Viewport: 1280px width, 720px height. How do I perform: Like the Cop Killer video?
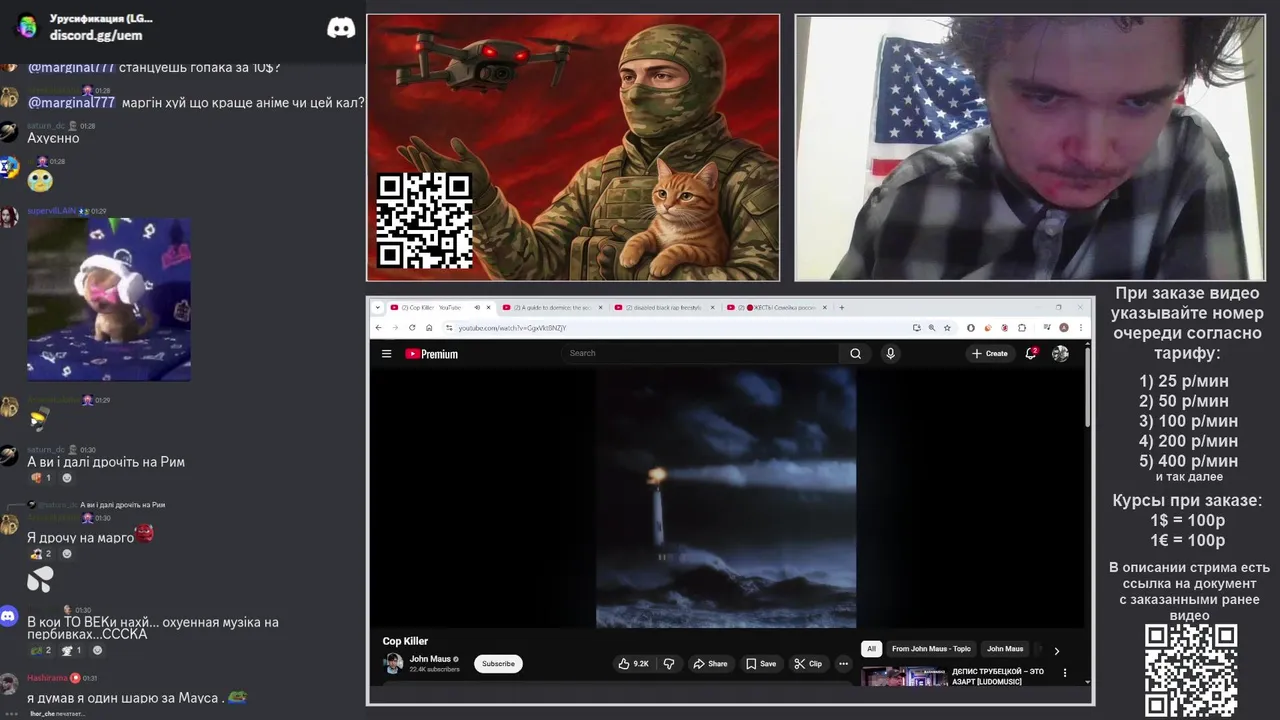(633, 664)
